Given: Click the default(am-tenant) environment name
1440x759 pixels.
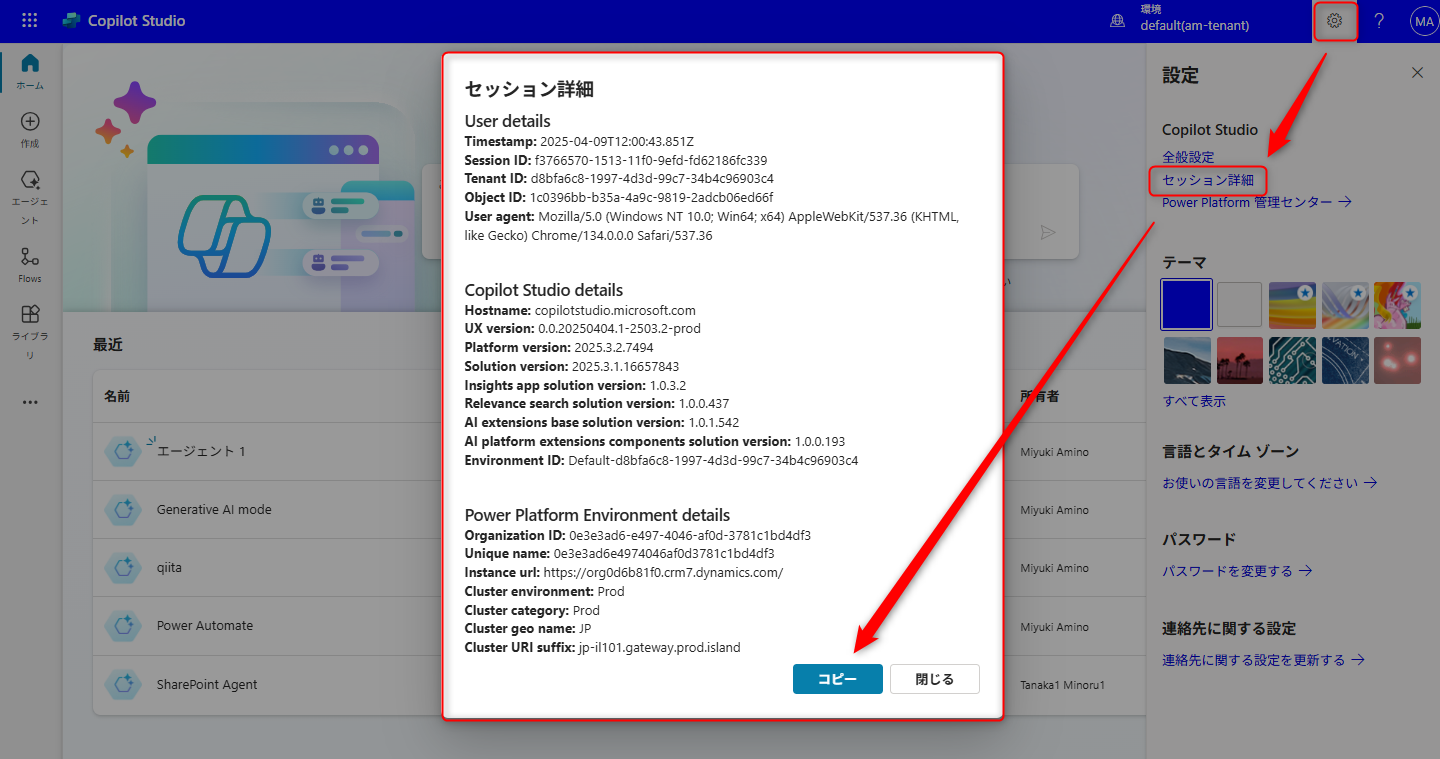Looking at the screenshot, I should (x=1195, y=26).
